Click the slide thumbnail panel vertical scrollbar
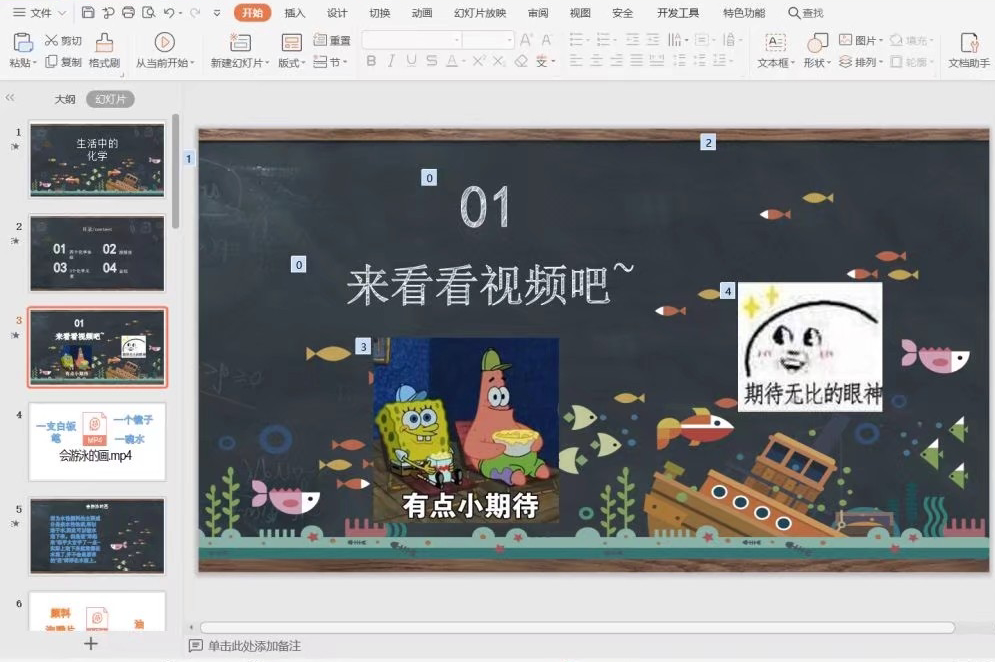995x662 pixels. coord(175,171)
